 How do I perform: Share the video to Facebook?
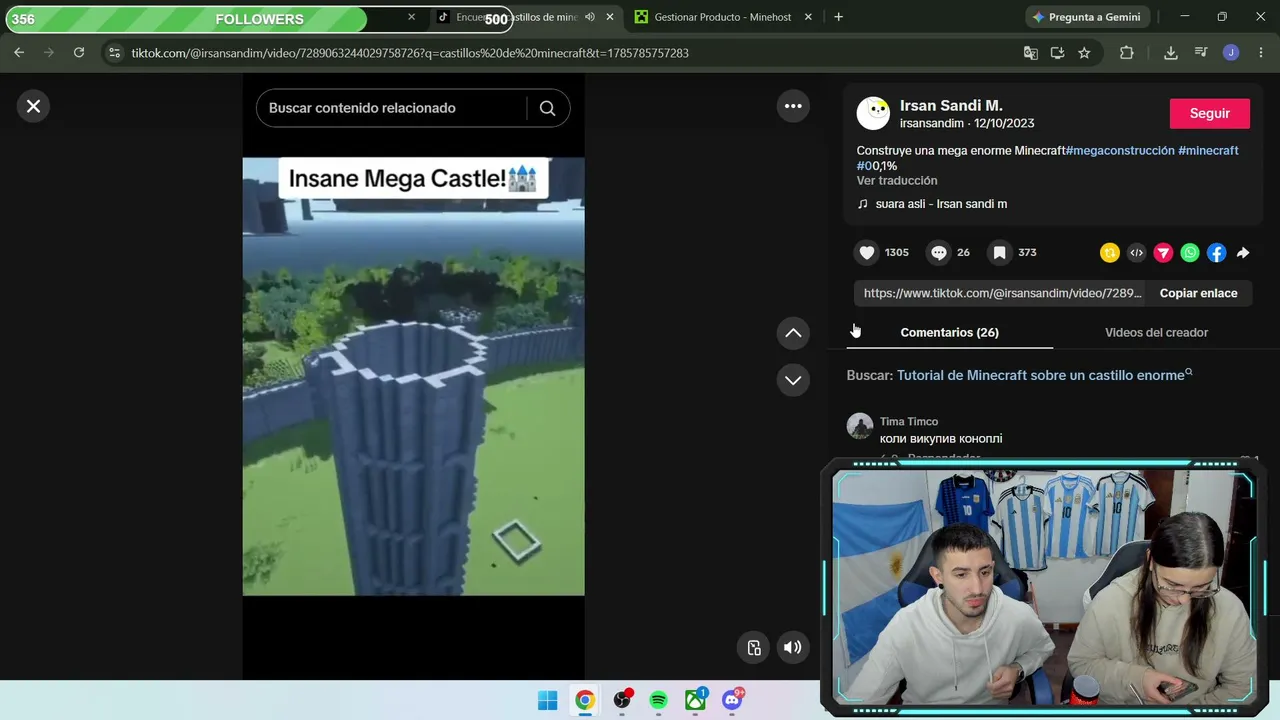click(x=1216, y=253)
